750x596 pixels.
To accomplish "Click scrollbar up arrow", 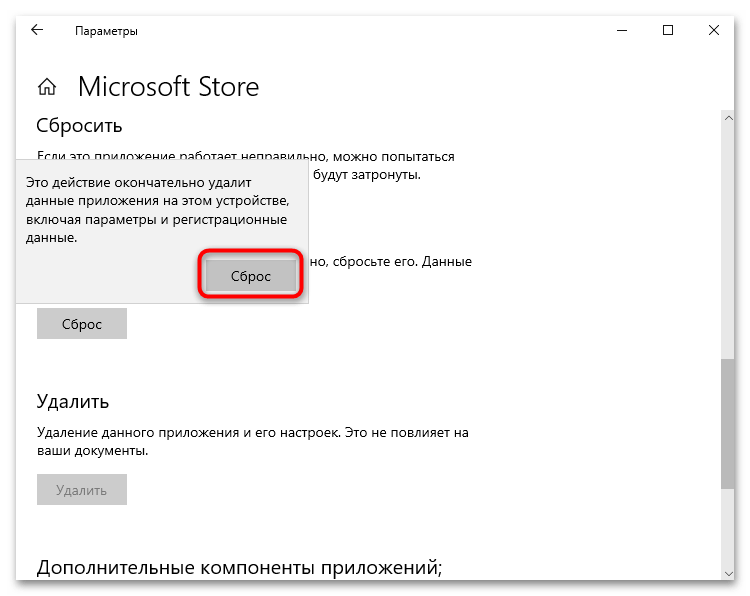I will pos(728,118).
